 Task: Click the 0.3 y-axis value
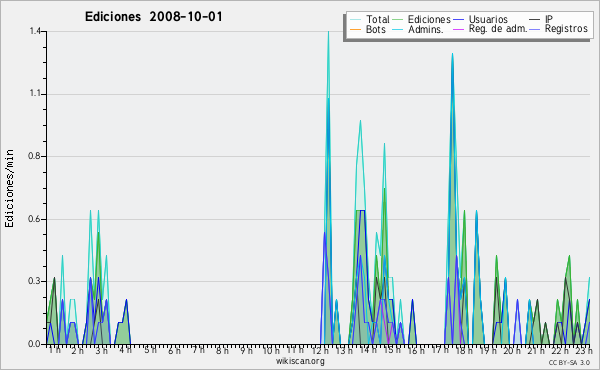(x=35, y=282)
